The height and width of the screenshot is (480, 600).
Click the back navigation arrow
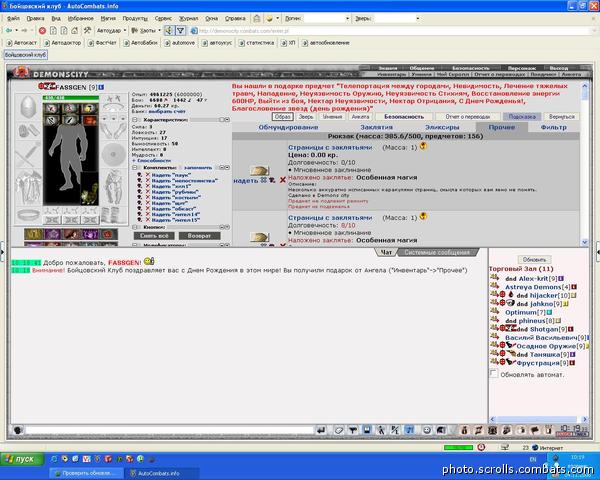8,31
